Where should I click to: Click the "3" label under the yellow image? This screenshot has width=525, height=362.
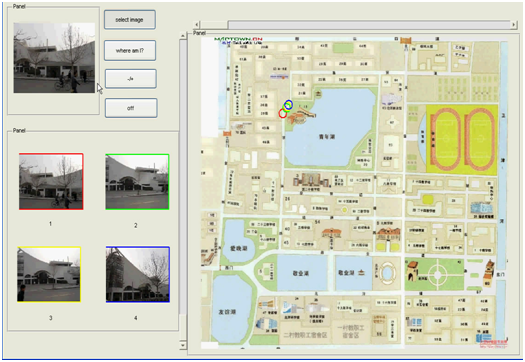[51, 318]
